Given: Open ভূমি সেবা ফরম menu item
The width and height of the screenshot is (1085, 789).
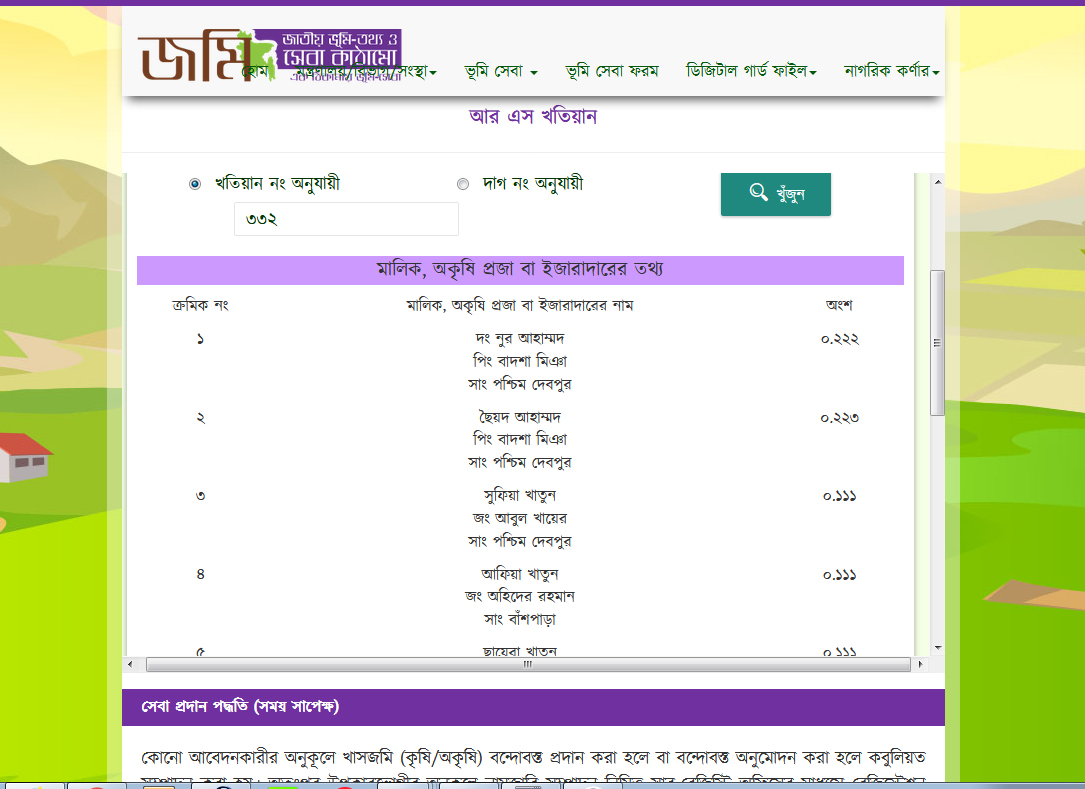Looking at the screenshot, I should pos(612,71).
